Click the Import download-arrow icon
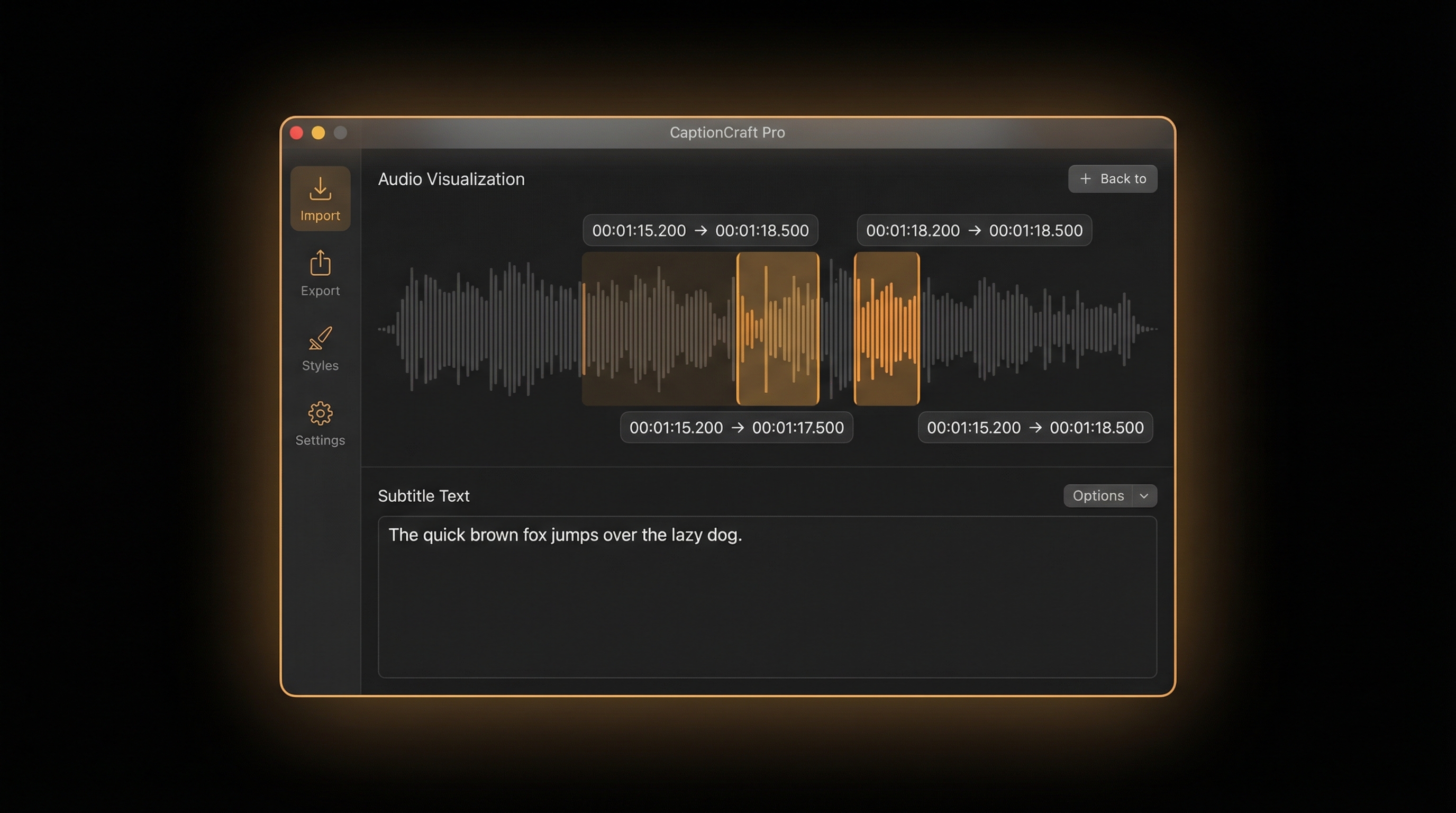The width and height of the screenshot is (1456, 813). click(x=320, y=189)
